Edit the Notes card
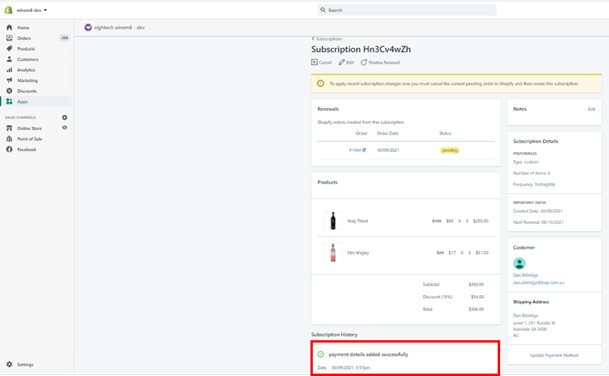The image size is (609, 376). pyautogui.click(x=591, y=109)
